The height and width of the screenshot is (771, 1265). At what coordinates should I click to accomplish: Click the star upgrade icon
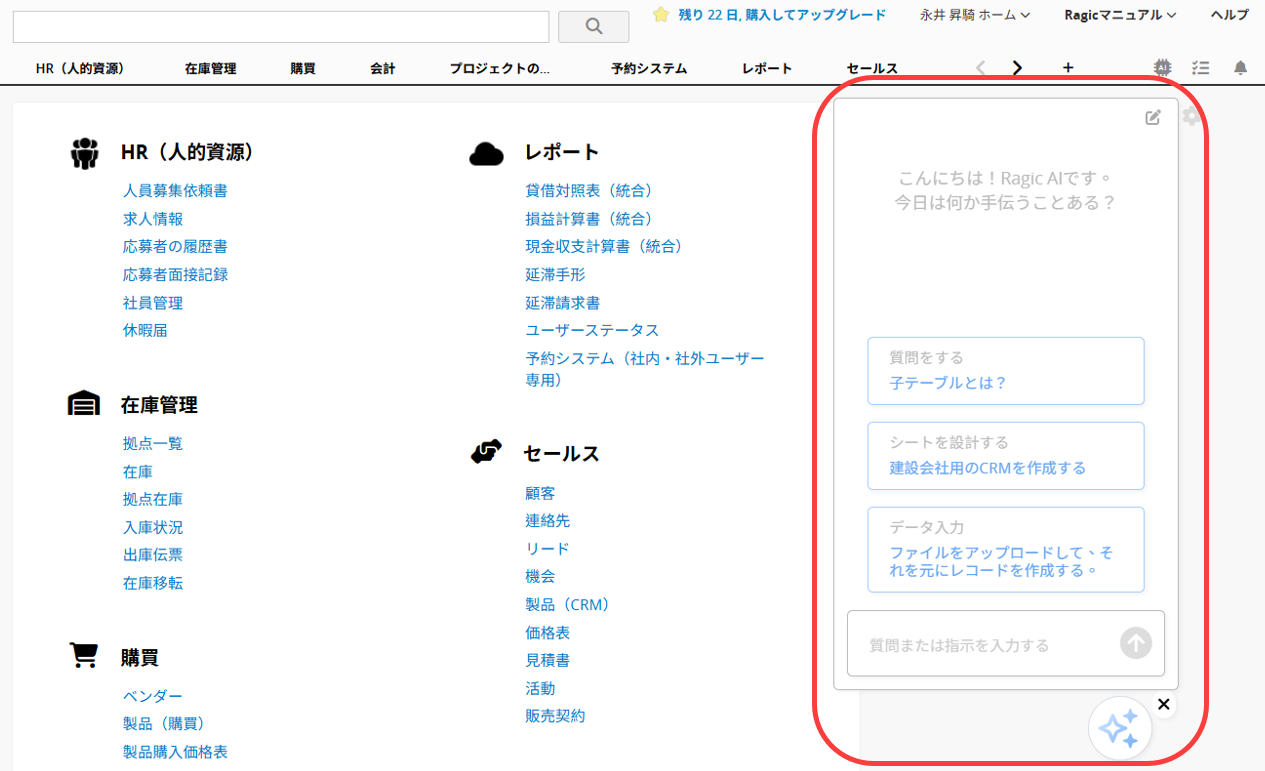(x=660, y=14)
